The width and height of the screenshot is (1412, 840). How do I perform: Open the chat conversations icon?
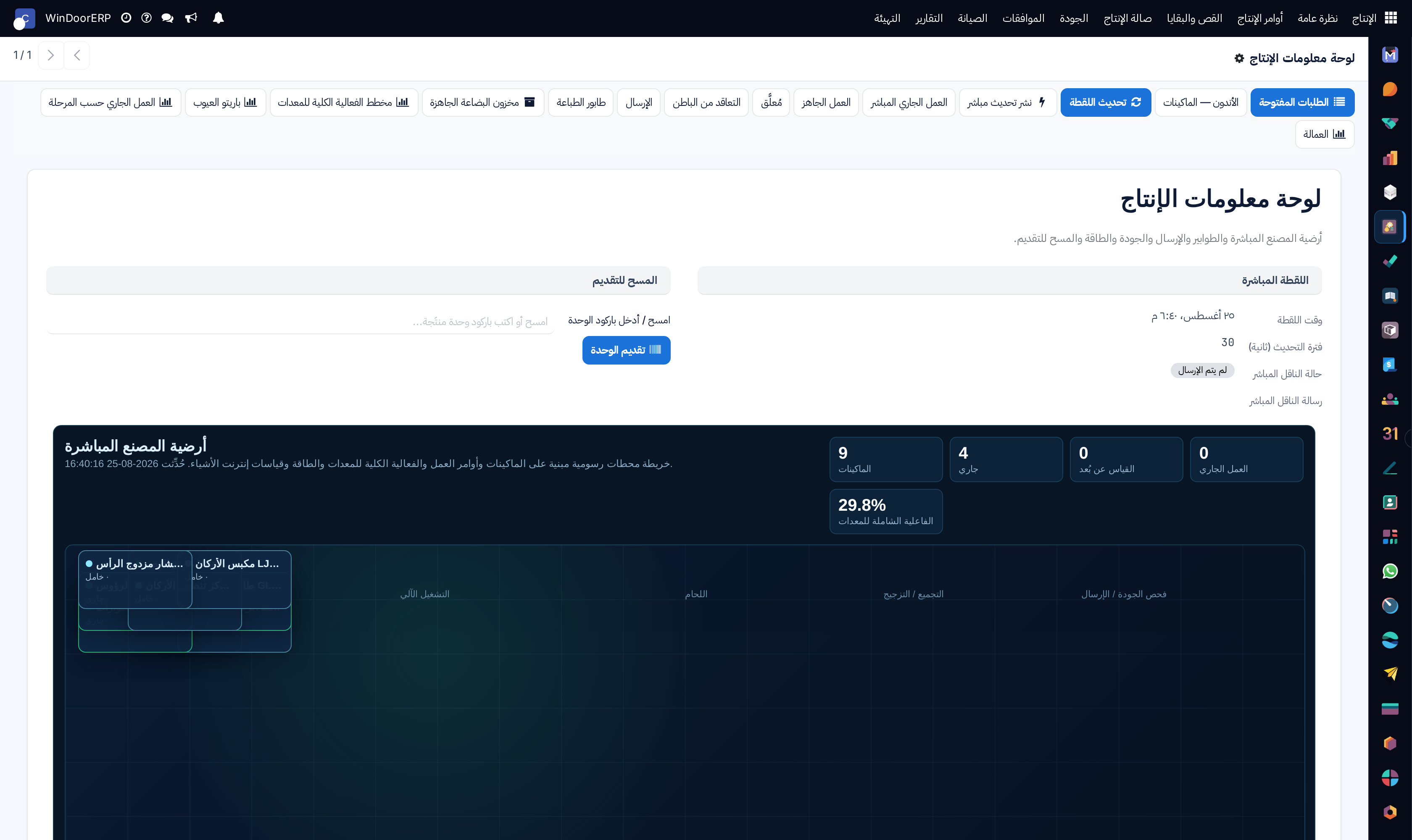(x=167, y=18)
